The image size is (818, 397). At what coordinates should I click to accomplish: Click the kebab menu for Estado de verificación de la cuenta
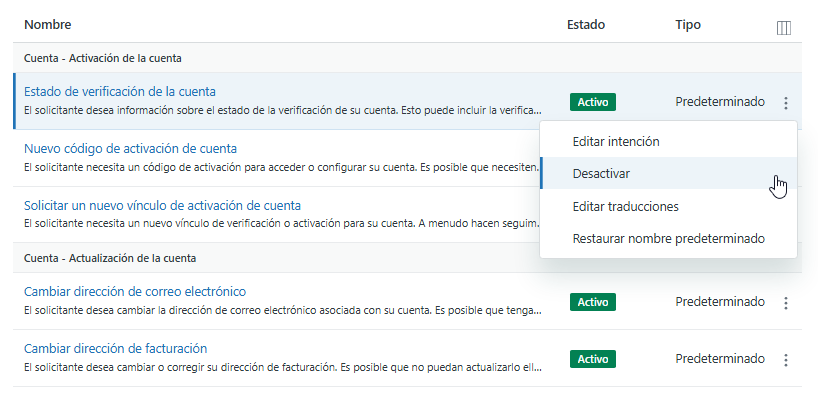point(786,103)
